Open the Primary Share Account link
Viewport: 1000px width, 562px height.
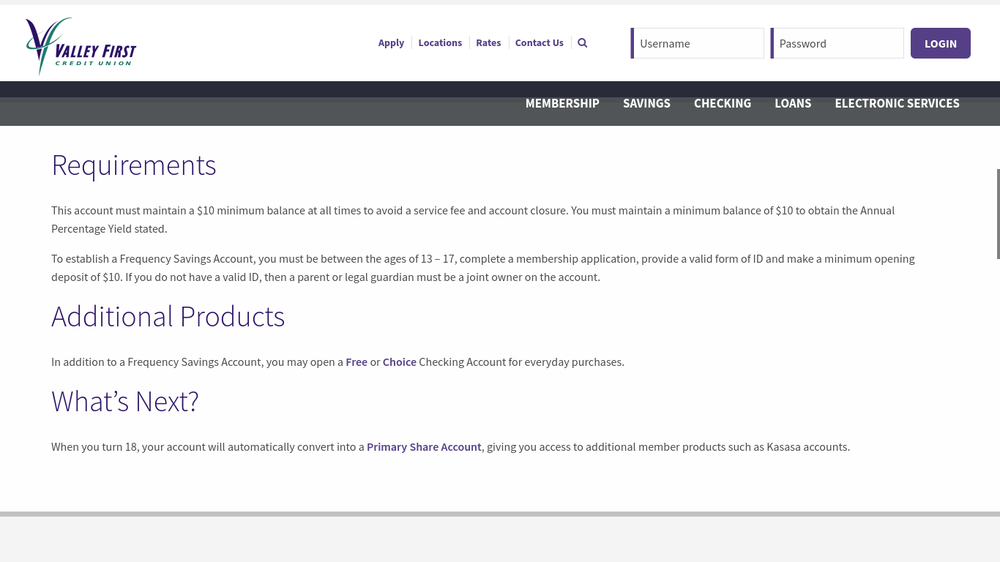pos(424,447)
